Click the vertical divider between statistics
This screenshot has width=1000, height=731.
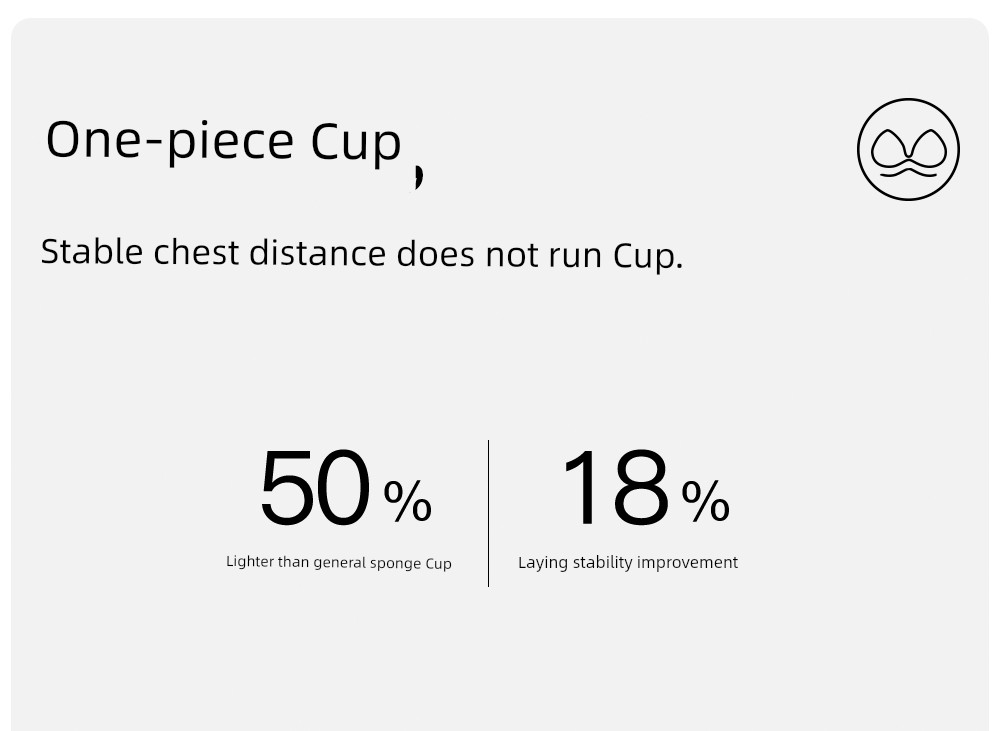(x=489, y=513)
